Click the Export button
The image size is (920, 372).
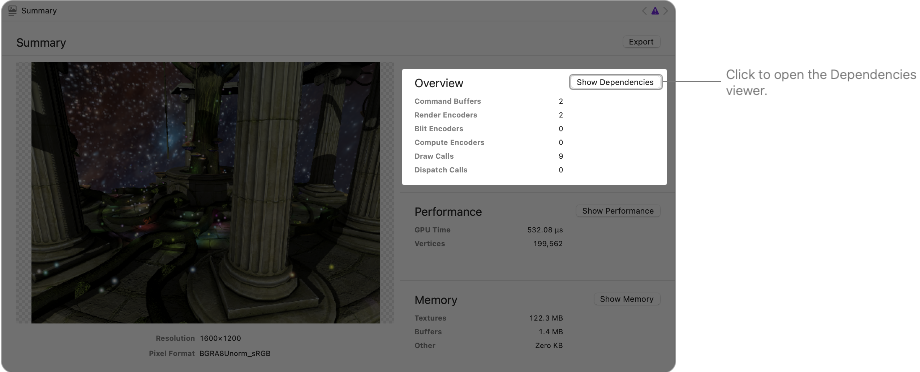coord(641,42)
